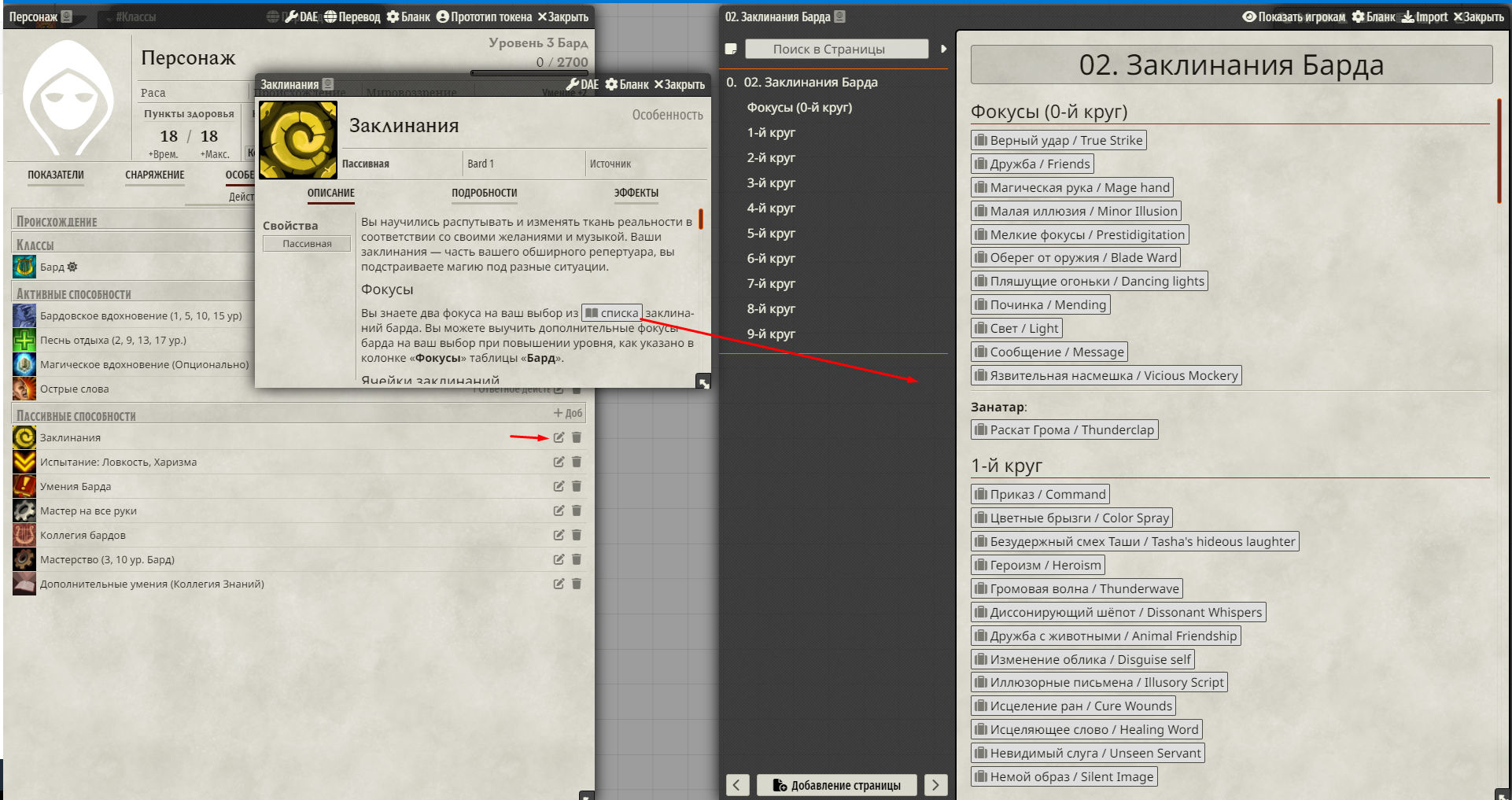1512x800 pixels.
Task: Switch to the Показатели tab
Action: click(x=56, y=175)
